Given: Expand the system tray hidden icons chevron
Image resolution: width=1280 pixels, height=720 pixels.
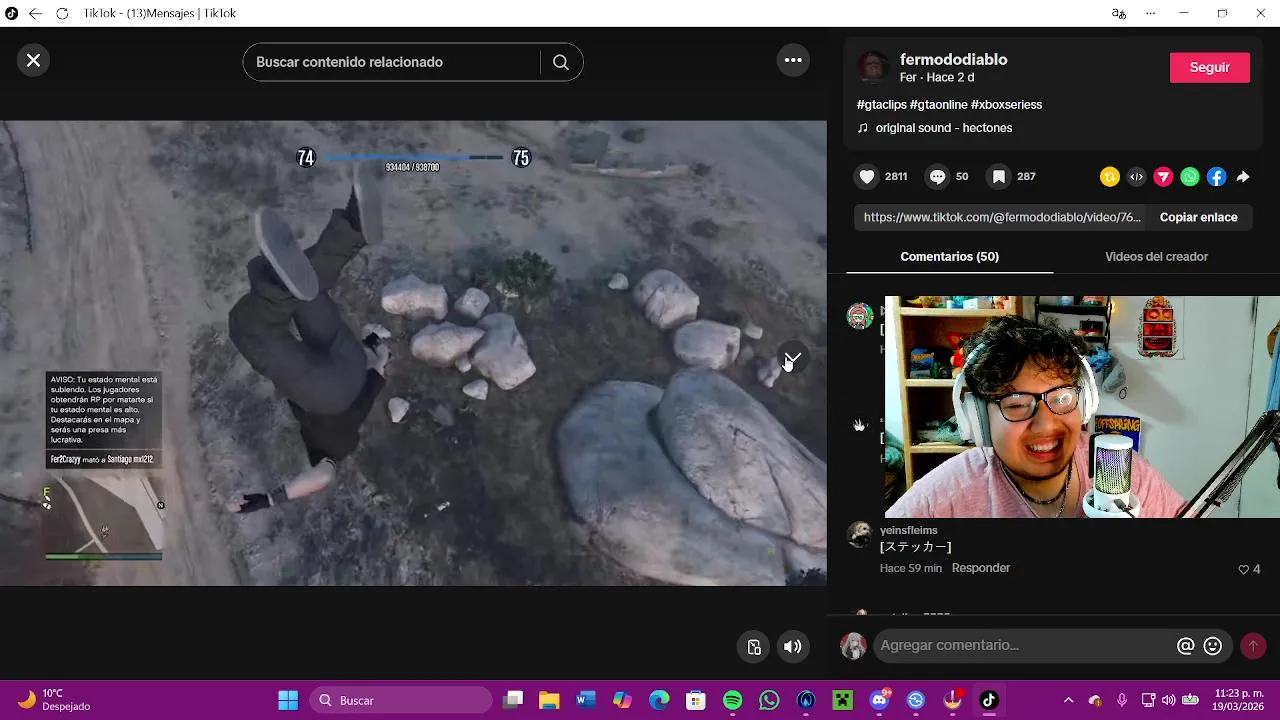Looking at the screenshot, I should coord(1068,700).
